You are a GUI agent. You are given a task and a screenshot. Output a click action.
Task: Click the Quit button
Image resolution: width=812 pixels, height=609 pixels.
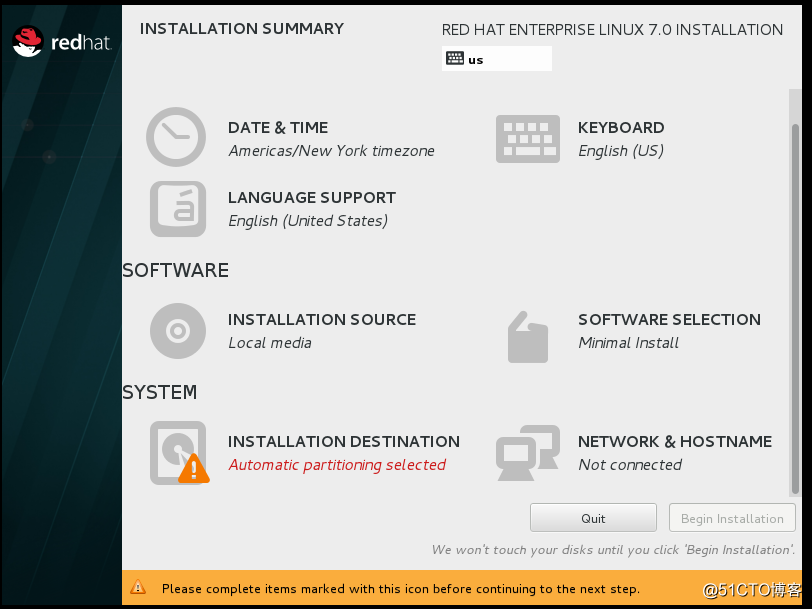(x=593, y=518)
